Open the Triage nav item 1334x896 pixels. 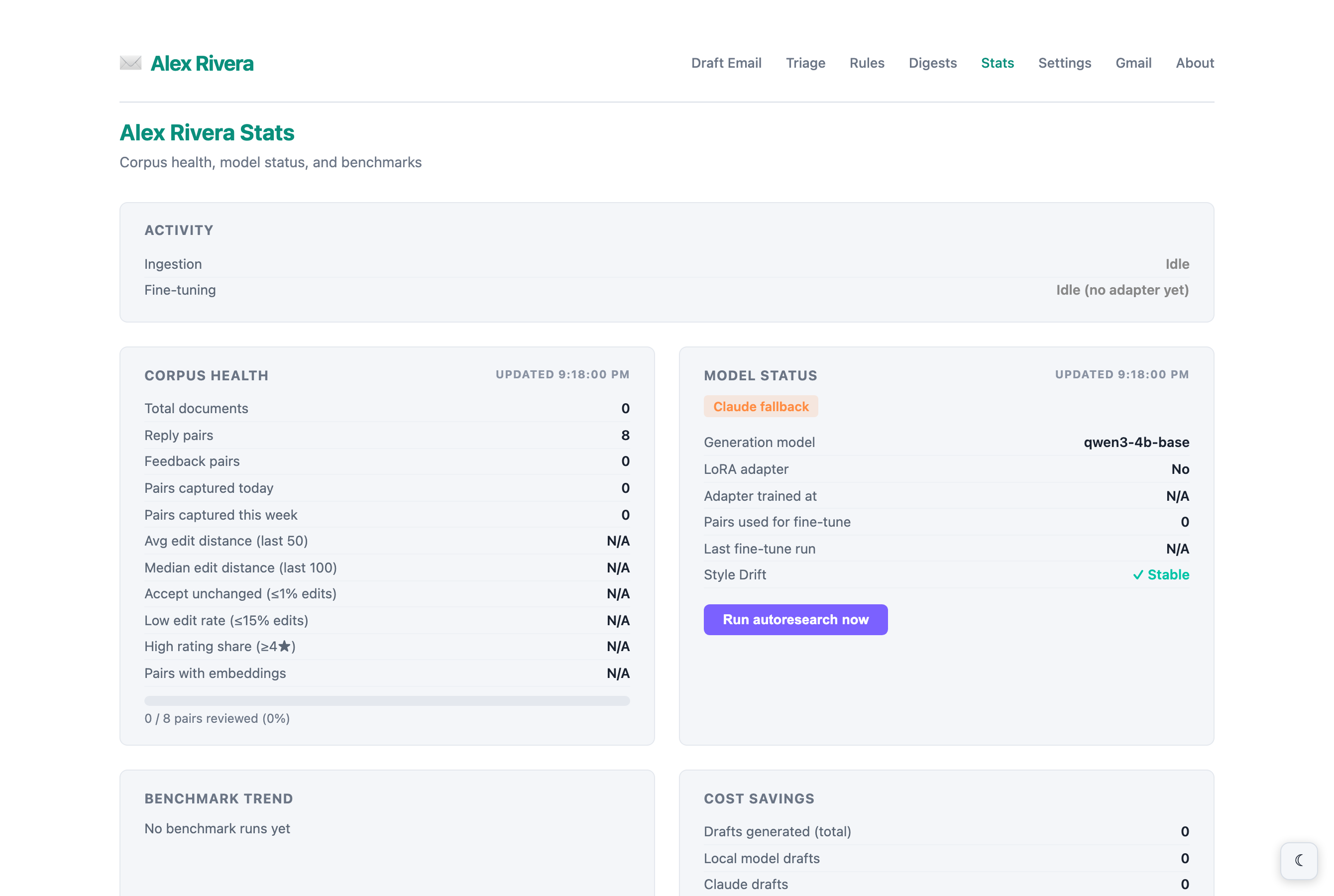click(x=805, y=63)
